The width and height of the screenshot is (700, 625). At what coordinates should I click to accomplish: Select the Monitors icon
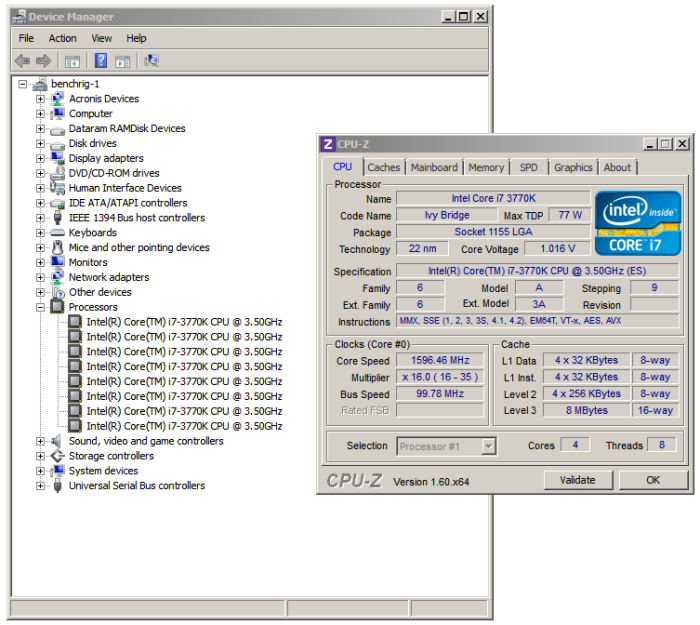pyautogui.click(x=57, y=262)
